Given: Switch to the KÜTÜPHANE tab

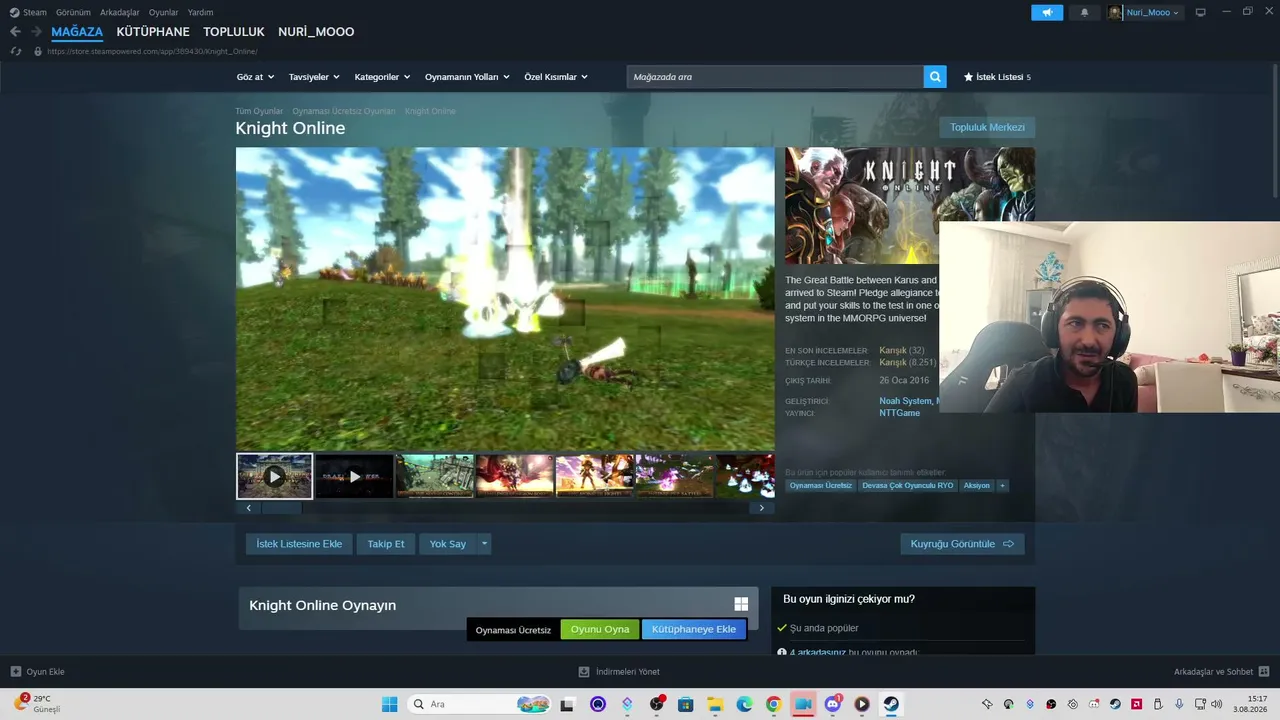Looking at the screenshot, I should click(x=153, y=32).
